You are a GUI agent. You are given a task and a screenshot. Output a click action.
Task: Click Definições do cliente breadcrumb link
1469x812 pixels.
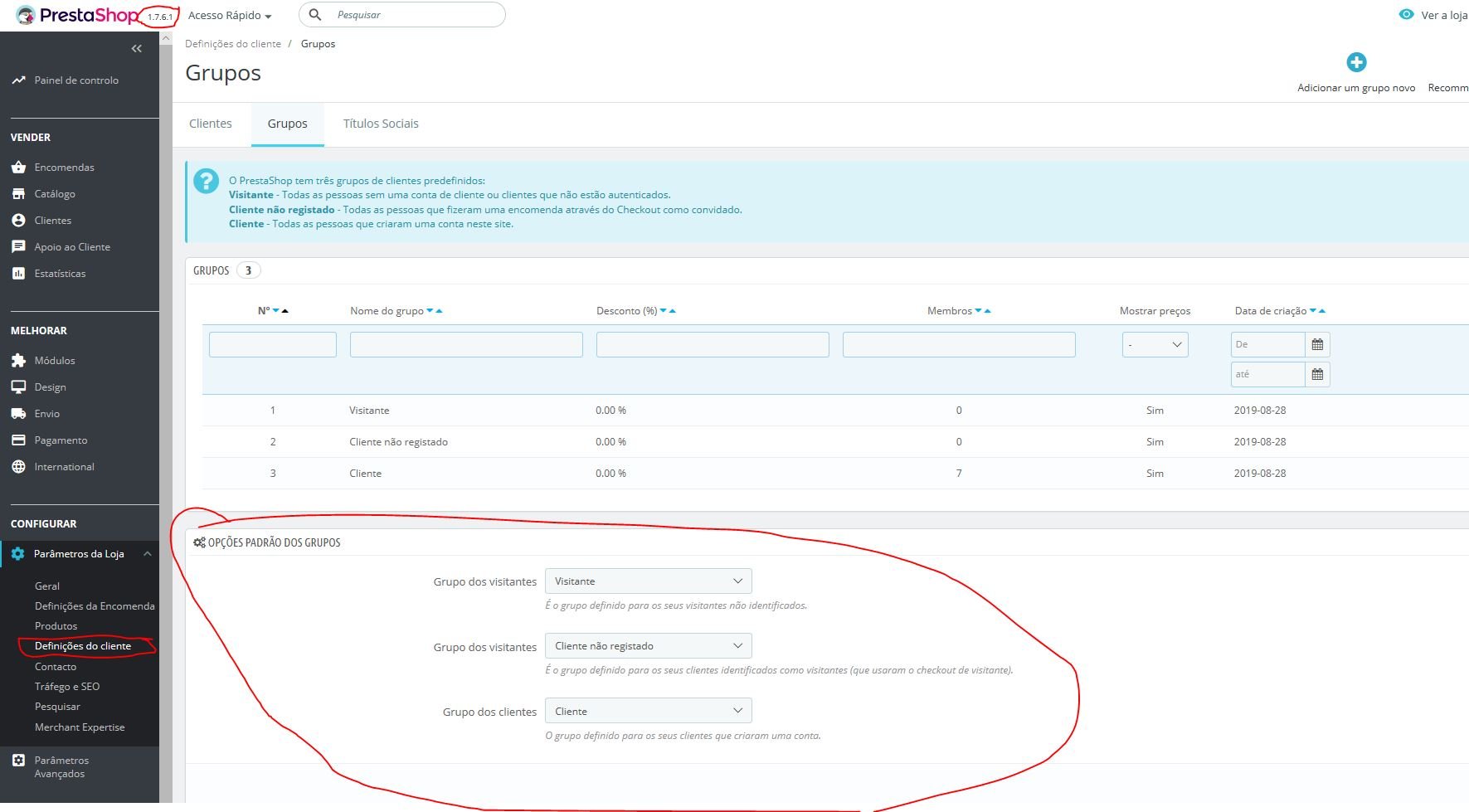(x=233, y=44)
